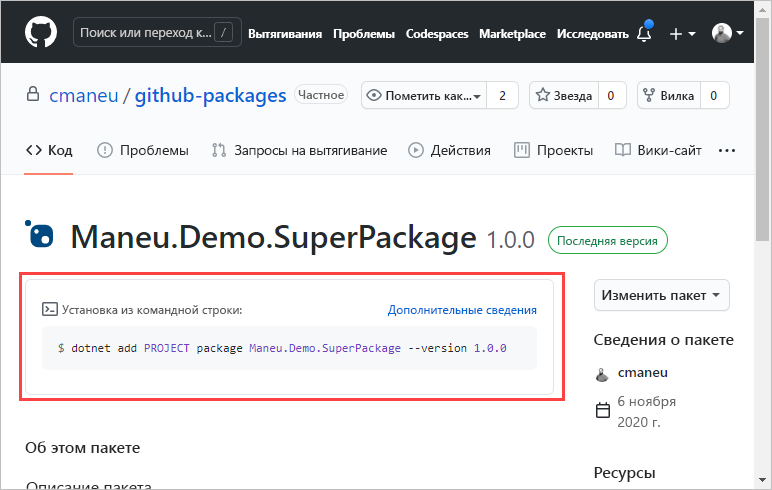Click the version number 1.0.0 by title

(x=511, y=240)
